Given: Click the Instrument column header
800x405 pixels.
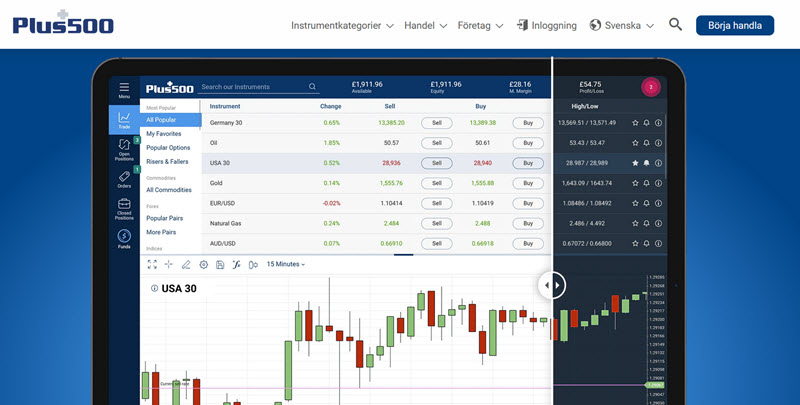Looking at the screenshot, I should coord(225,106).
